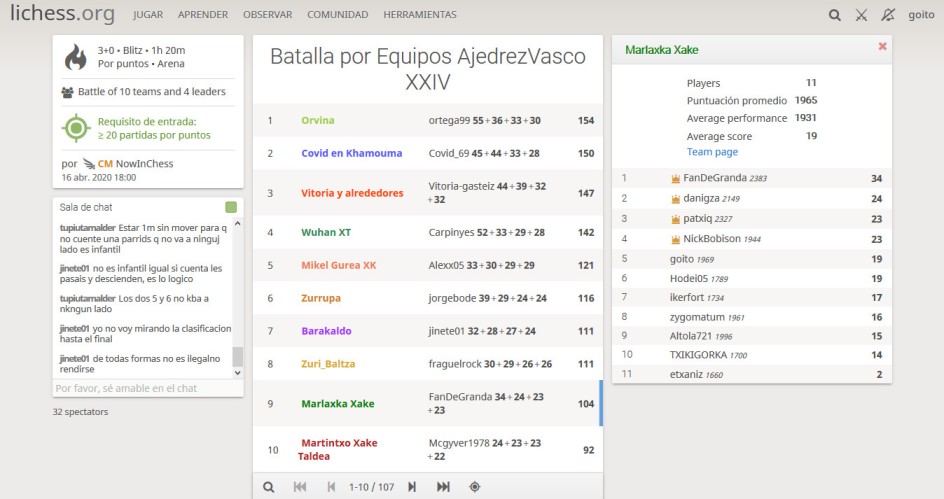This screenshot has height=499, width=944.
Task: Go to the last standings page
Action: click(443, 487)
